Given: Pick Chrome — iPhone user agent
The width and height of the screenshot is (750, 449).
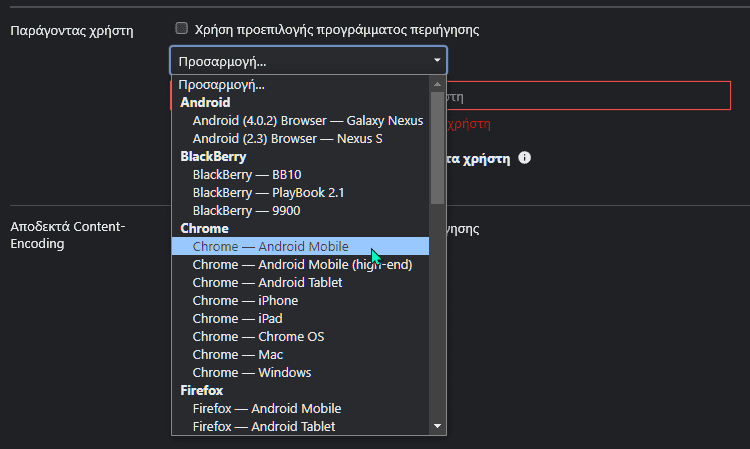Looking at the screenshot, I should [x=245, y=301].
